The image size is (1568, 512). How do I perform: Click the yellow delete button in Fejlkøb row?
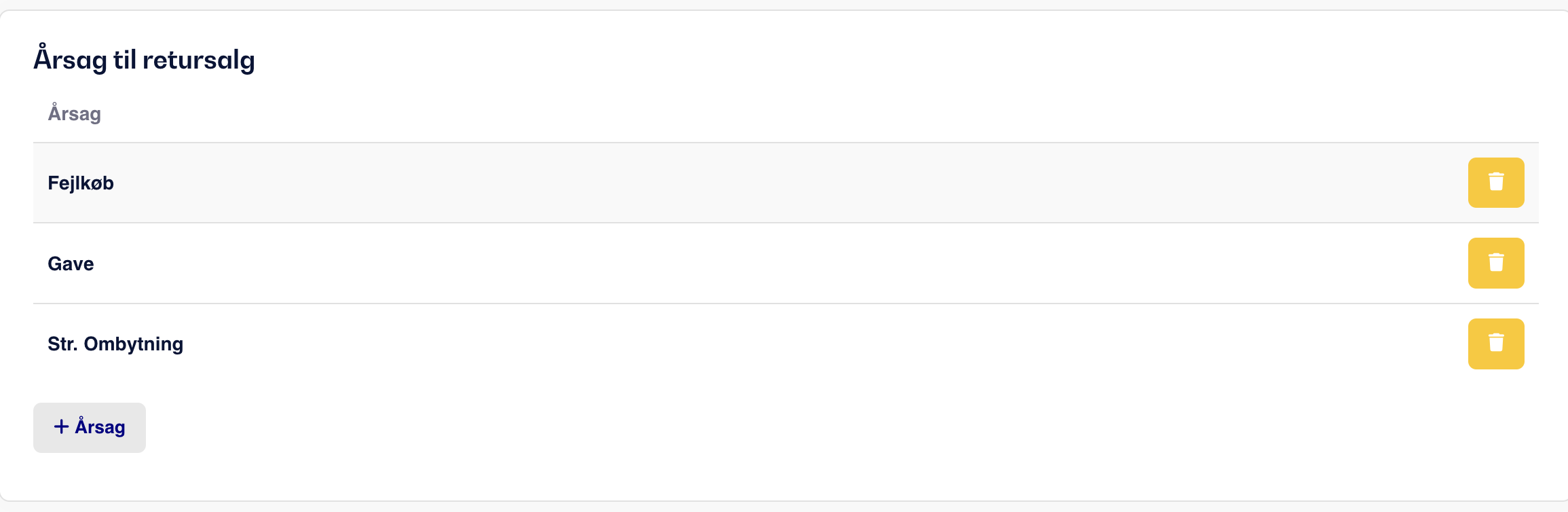pyautogui.click(x=1496, y=183)
